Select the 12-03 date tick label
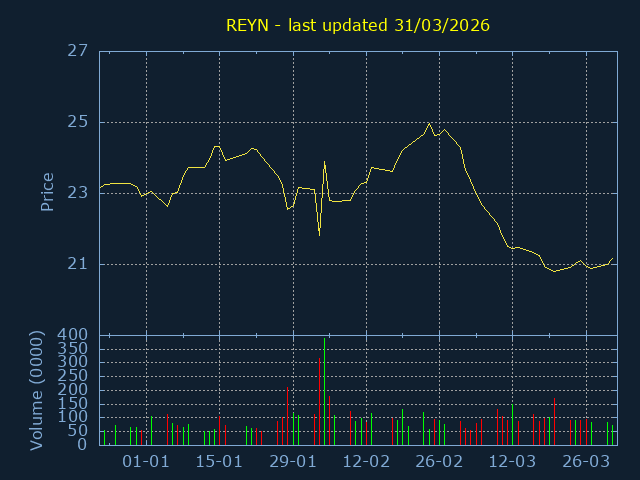This screenshot has width=640, height=480. [513, 462]
